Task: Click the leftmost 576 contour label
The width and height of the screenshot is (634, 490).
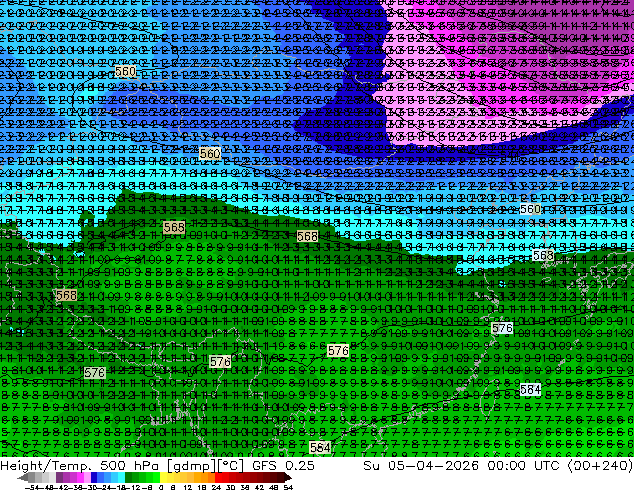Action: [x=95, y=372]
